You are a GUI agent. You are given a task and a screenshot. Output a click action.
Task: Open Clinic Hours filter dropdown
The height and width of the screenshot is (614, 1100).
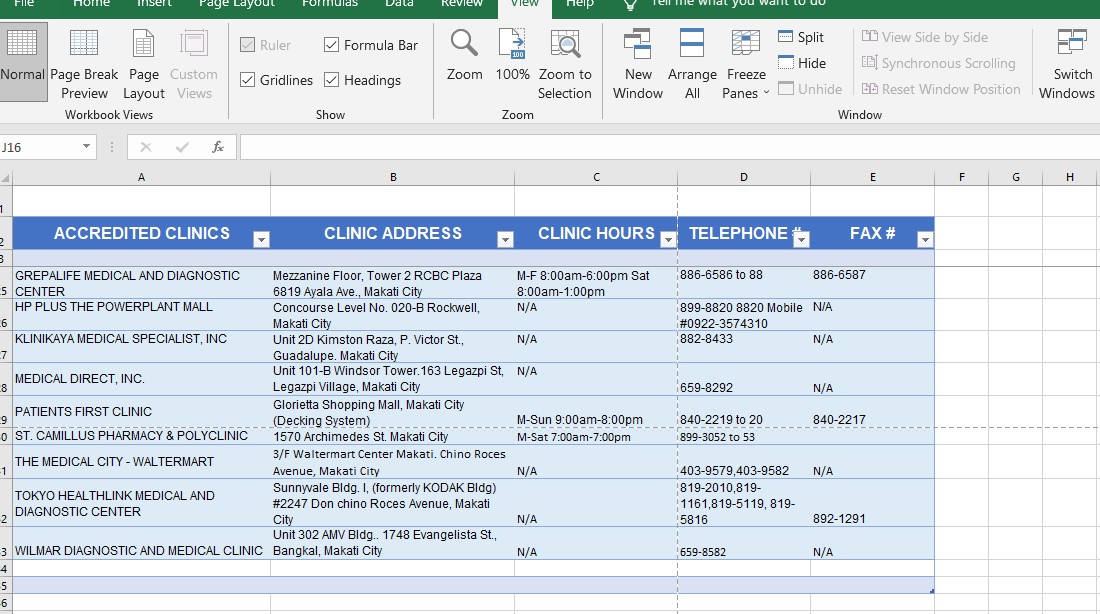pyautogui.click(x=669, y=240)
